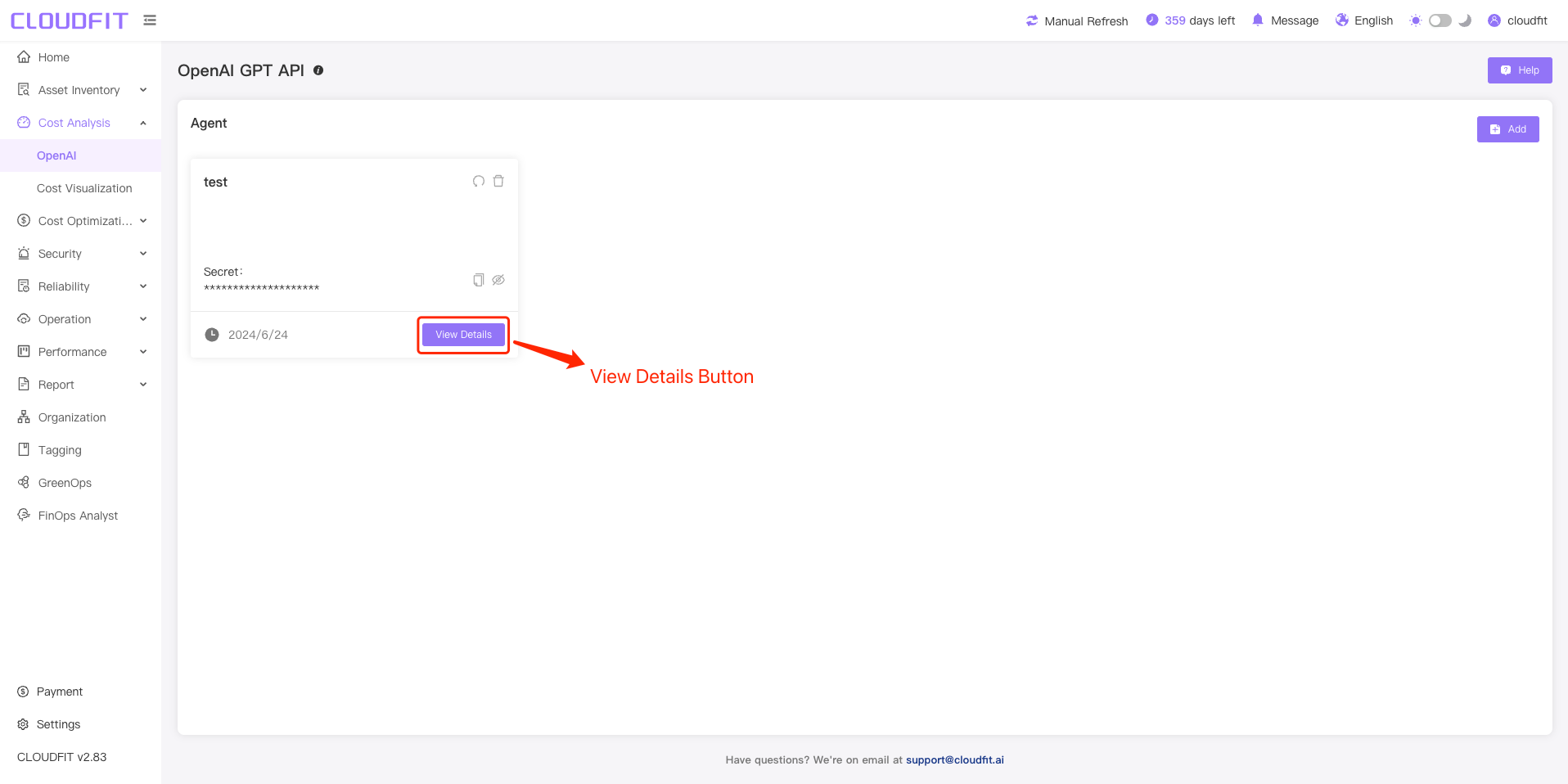This screenshot has height=784, width=1568.
Task: Click the clock icon beside 2024/6/24
Action: (x=212, y=335)
